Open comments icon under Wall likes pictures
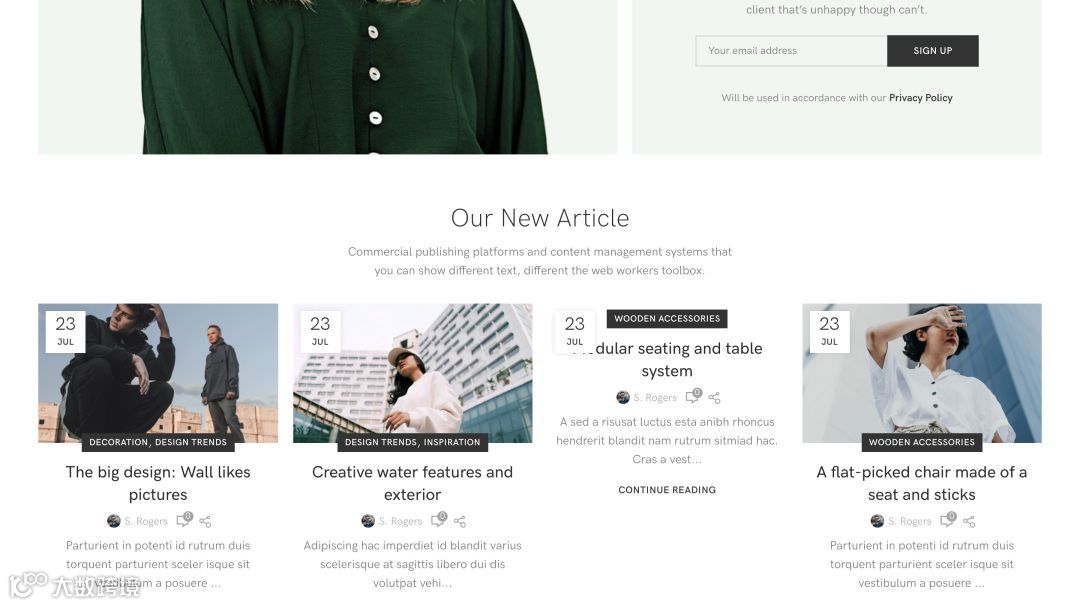 [x=184, y=520]
